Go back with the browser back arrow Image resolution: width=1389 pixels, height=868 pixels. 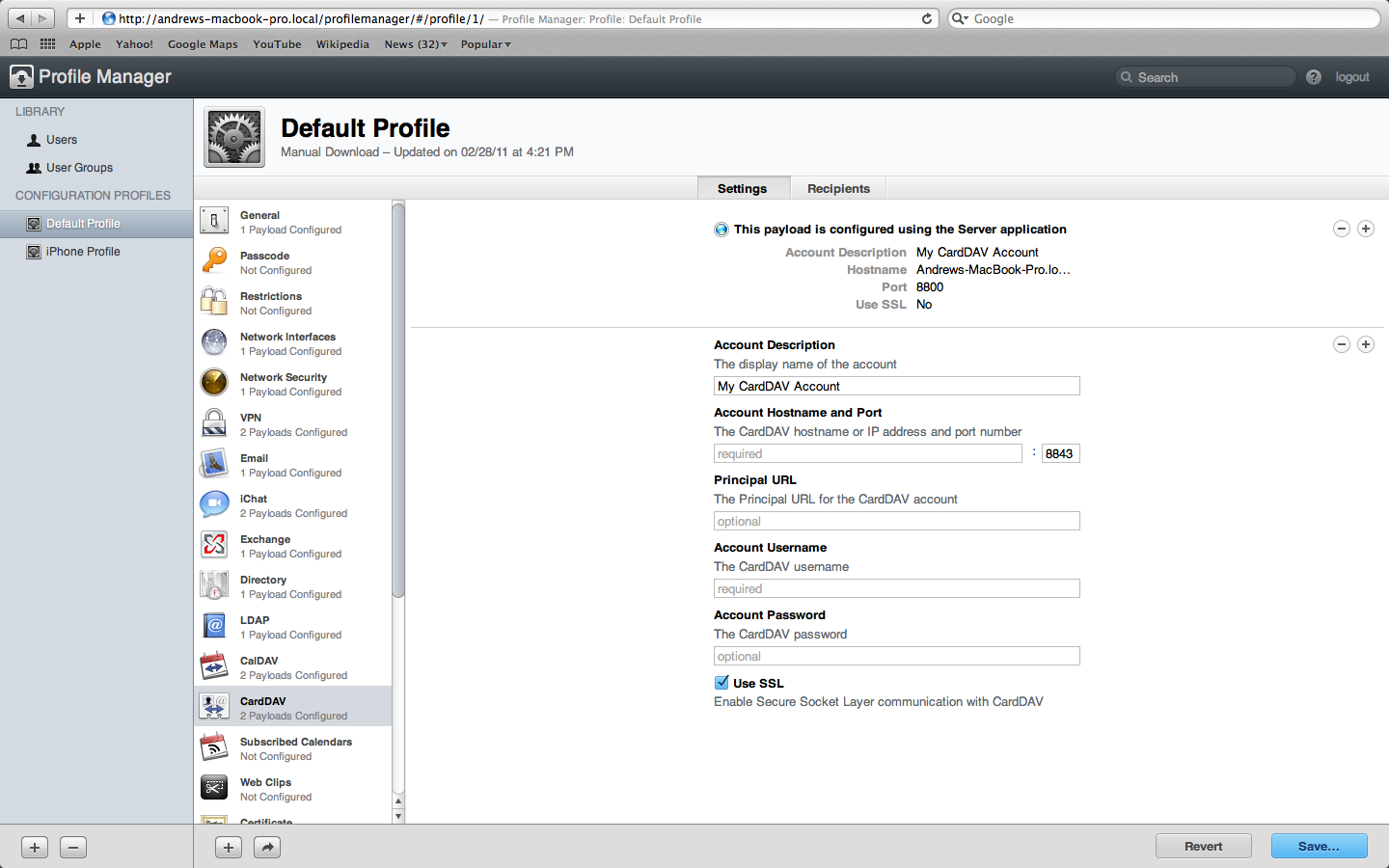tap(20, 18)
